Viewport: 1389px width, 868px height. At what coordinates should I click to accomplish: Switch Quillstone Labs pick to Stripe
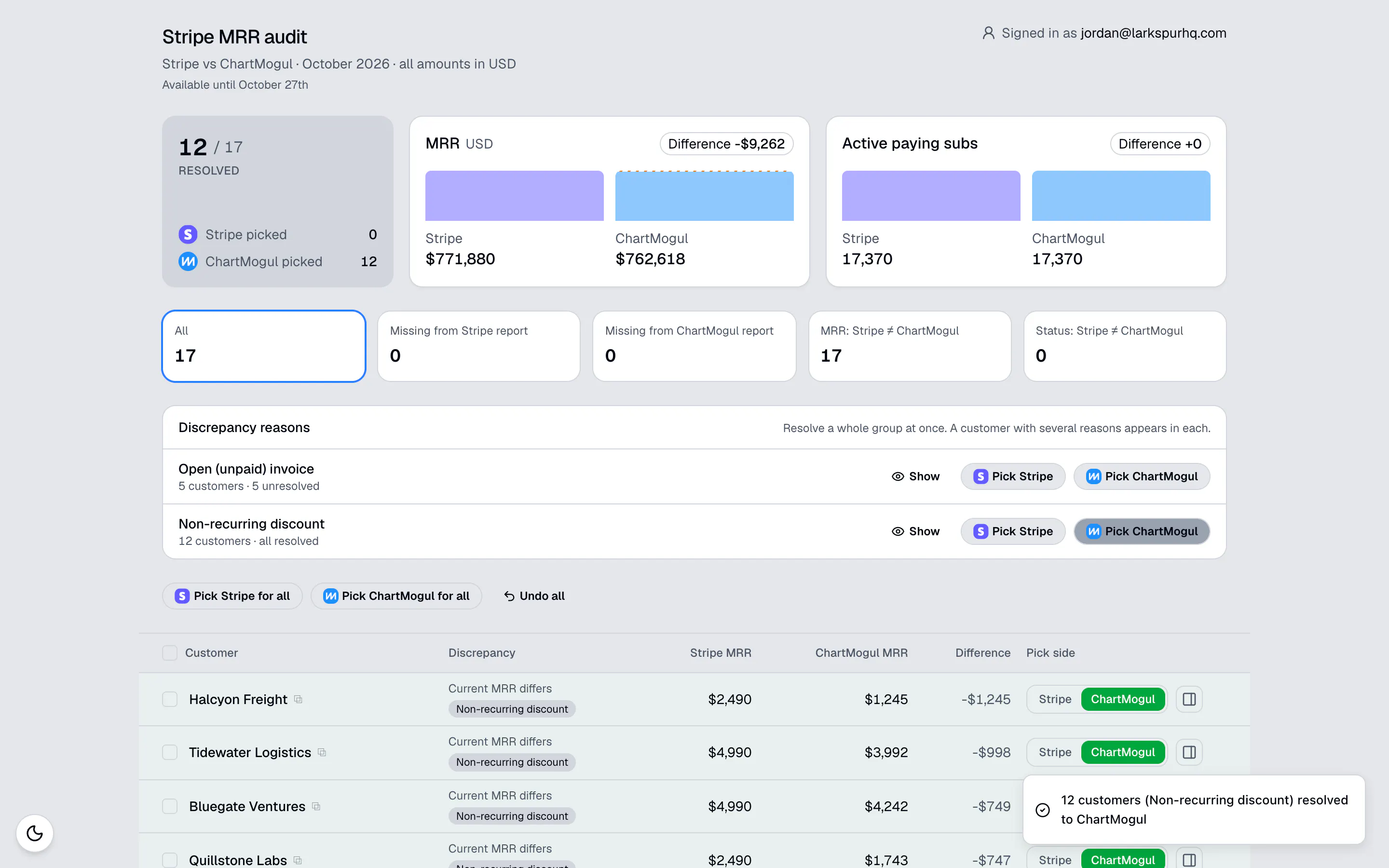click(x=1054, y=859)
